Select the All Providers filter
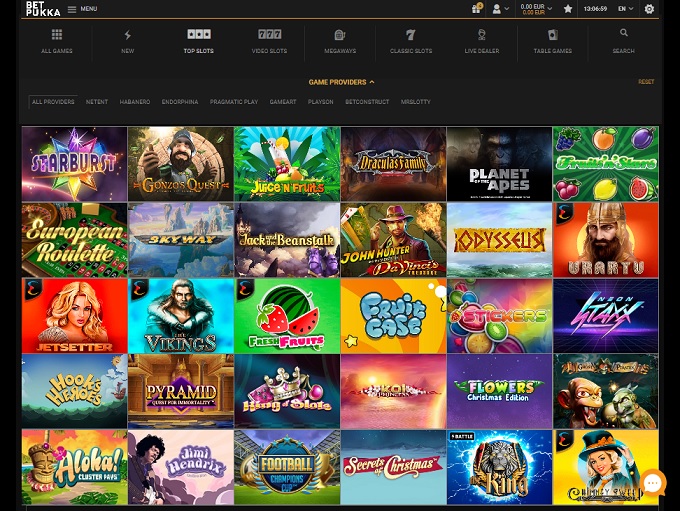The image size is (680, 511). (53, 102)
